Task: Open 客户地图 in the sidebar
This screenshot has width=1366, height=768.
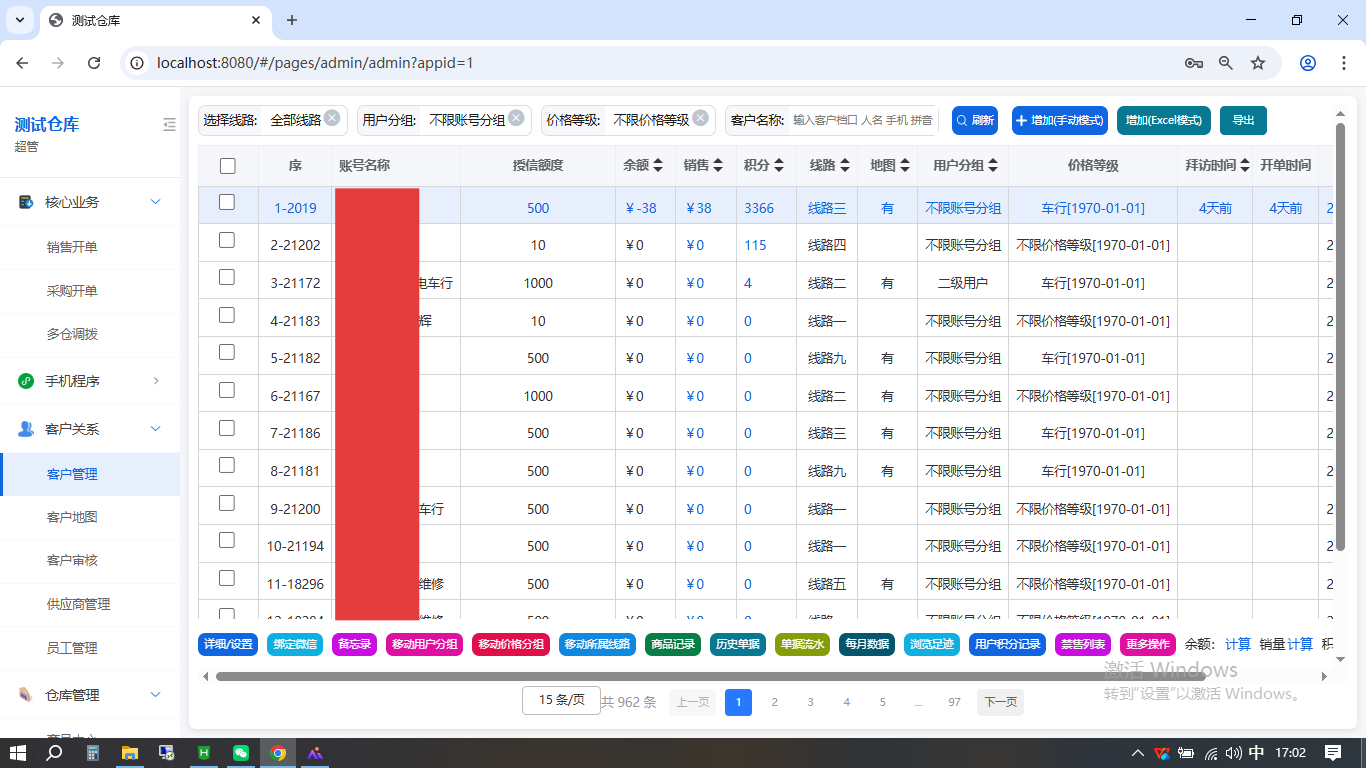Action: (72, 517)
